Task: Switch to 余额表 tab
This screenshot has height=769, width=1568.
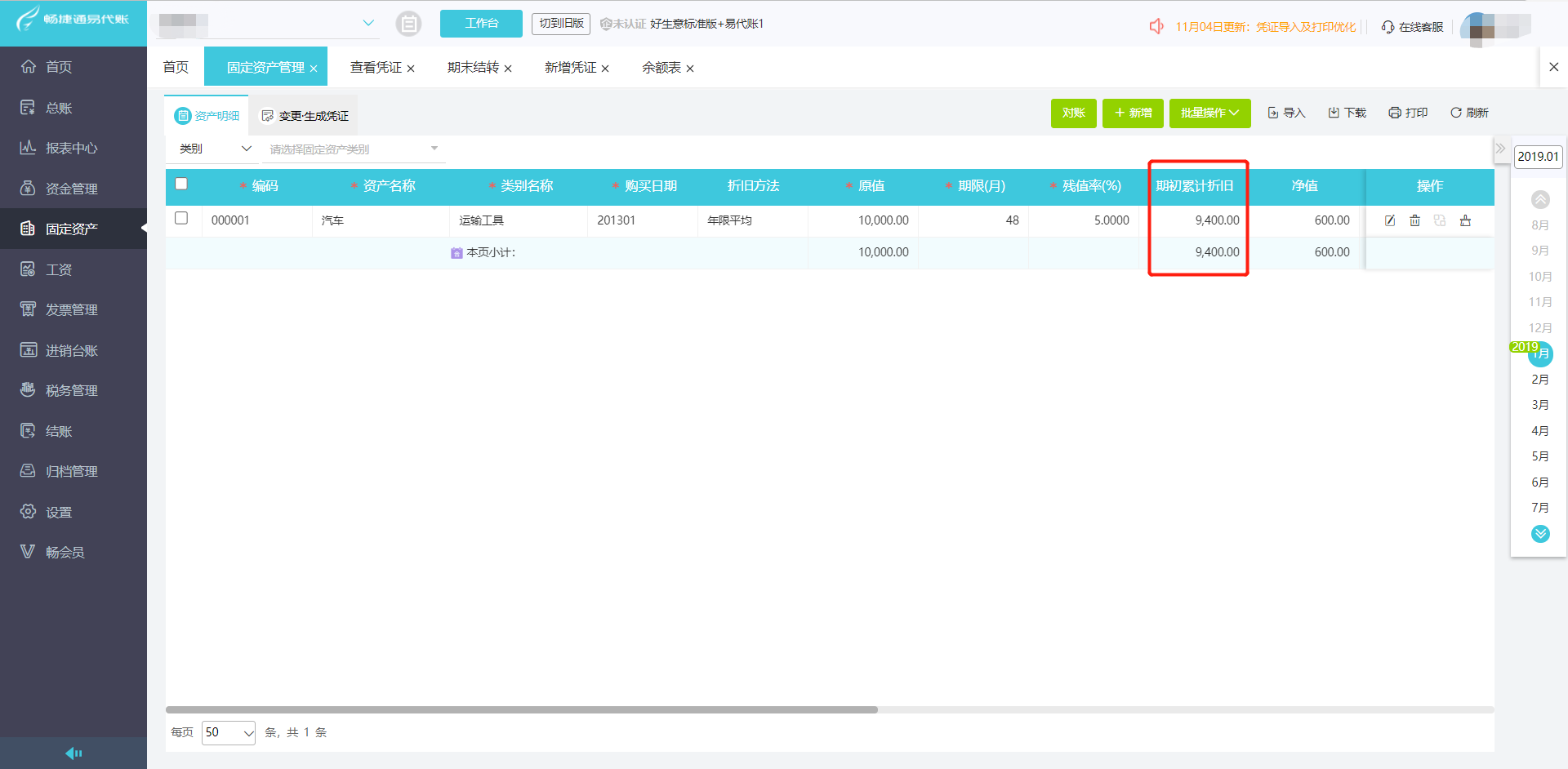Action: click(661, 68)
